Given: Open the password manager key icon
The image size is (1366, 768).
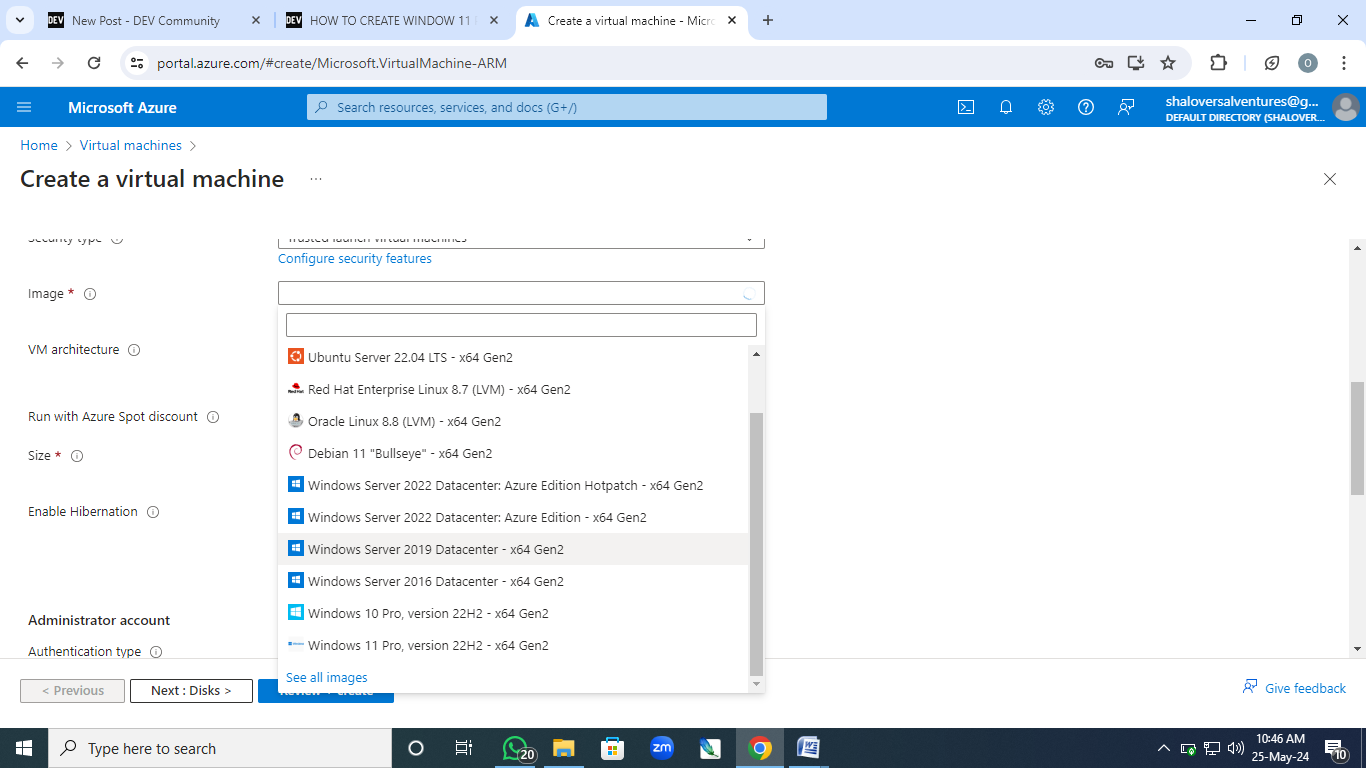Looking at the screenshot, I should (x=1104, y=63).
